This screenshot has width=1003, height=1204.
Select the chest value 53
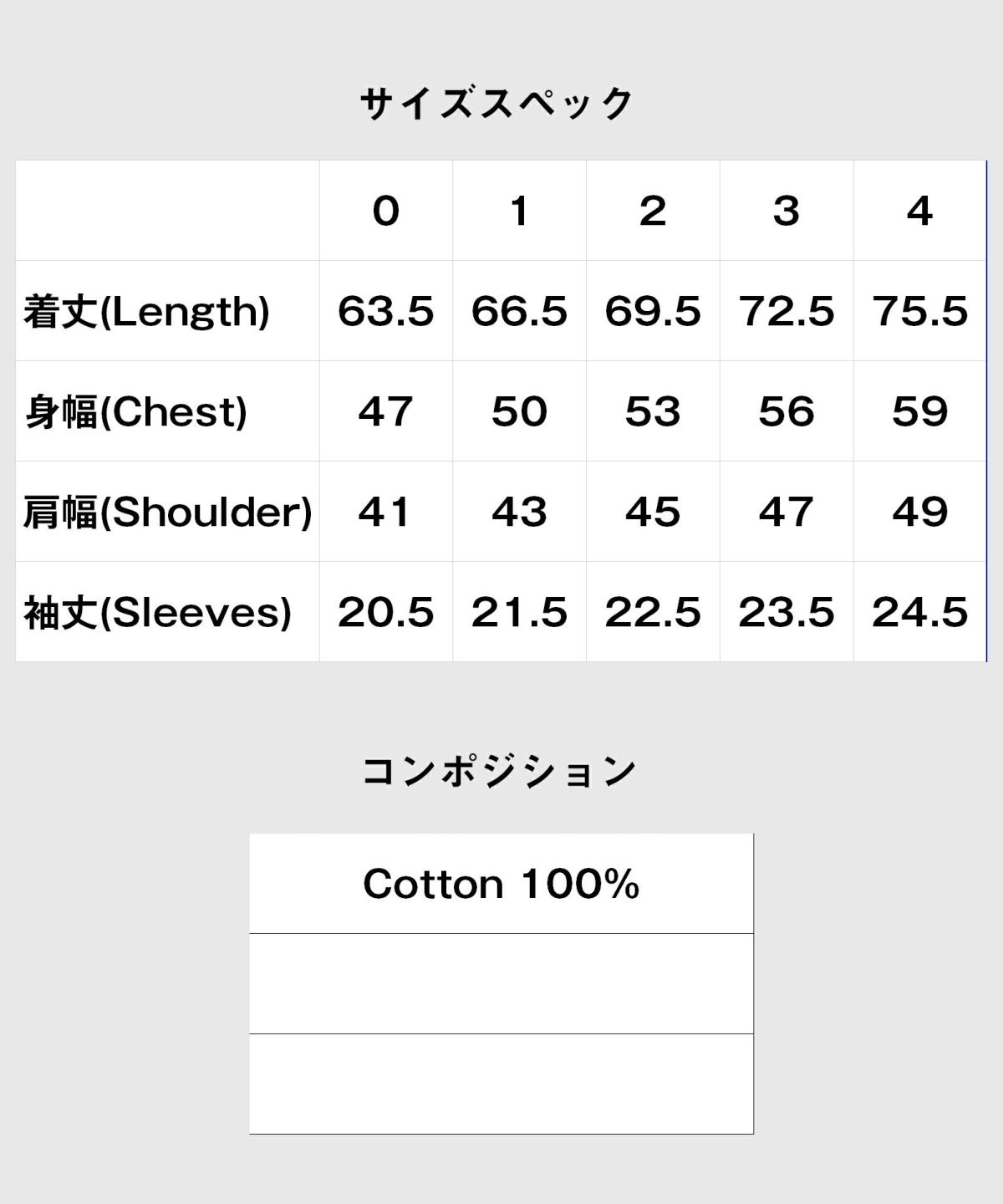(653, 411)
